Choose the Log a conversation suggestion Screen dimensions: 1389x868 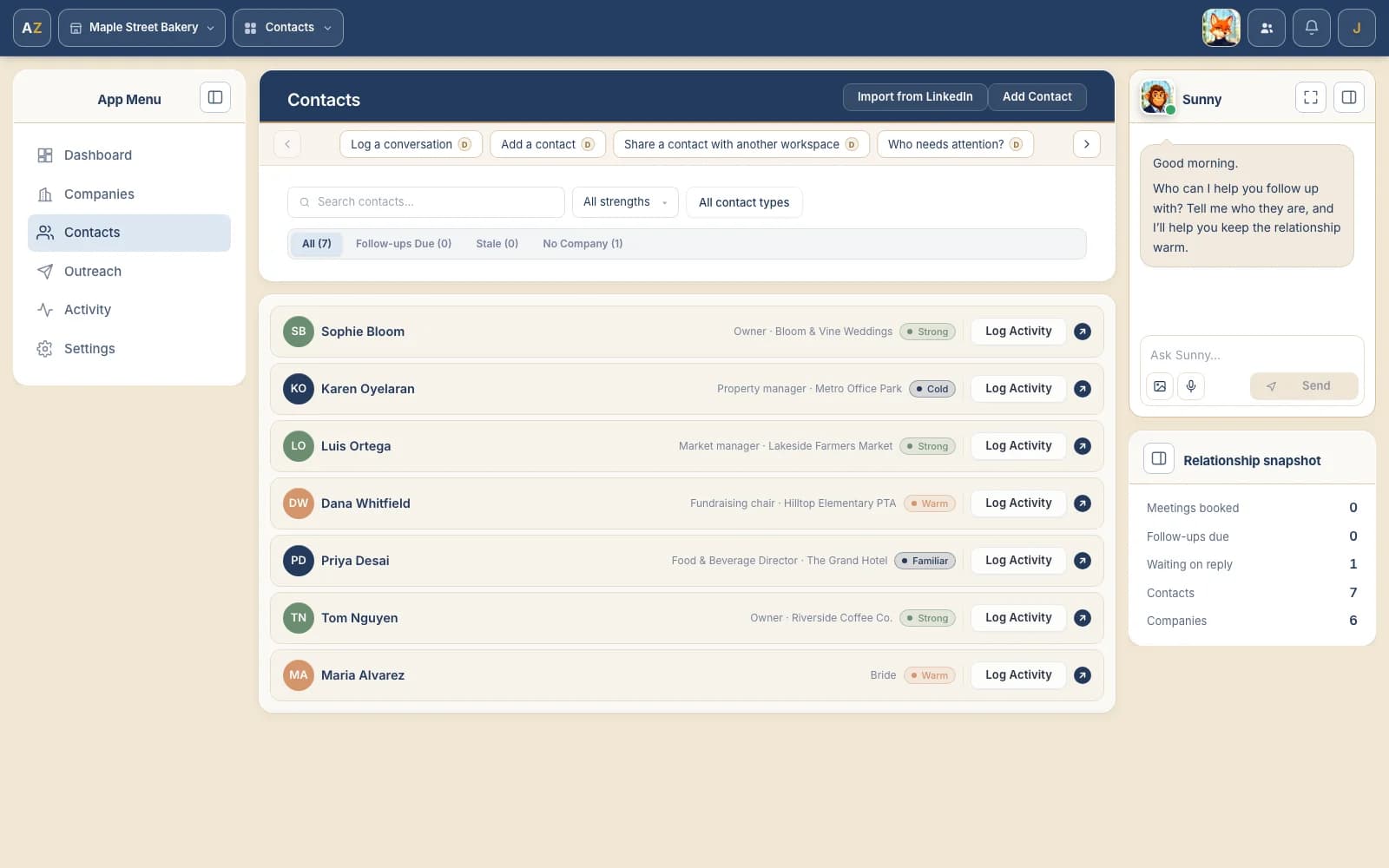[411, 144]
